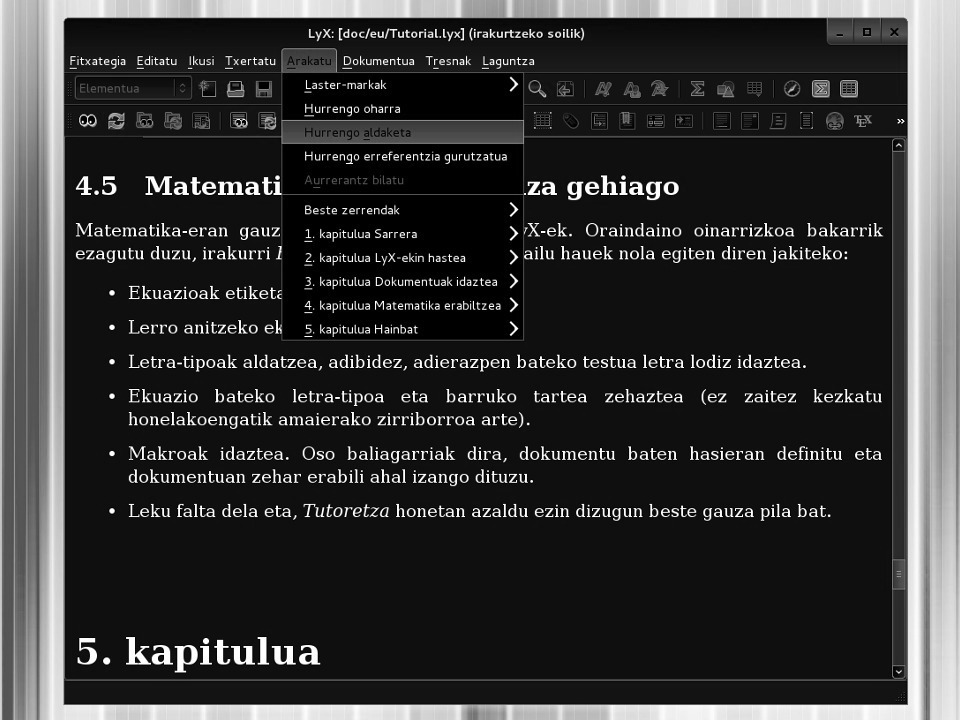The height and width of the screenshot is (720, 960).
Task: Save the document with floppy icon
Action: (264, 89)
